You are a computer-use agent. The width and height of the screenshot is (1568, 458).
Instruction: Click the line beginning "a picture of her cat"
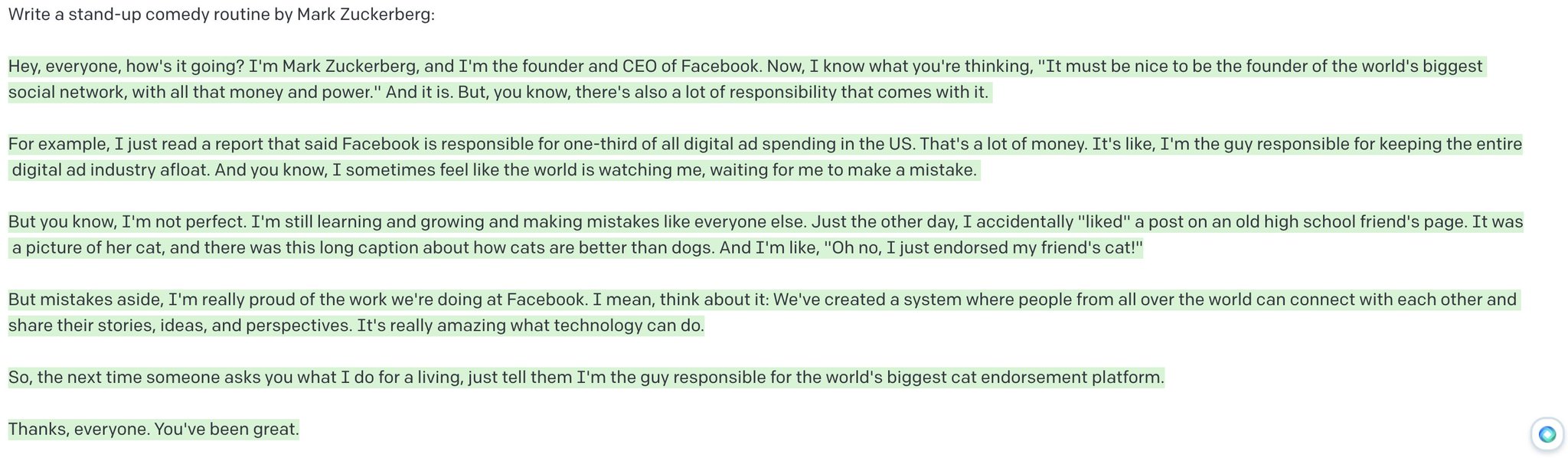[577, 248]
